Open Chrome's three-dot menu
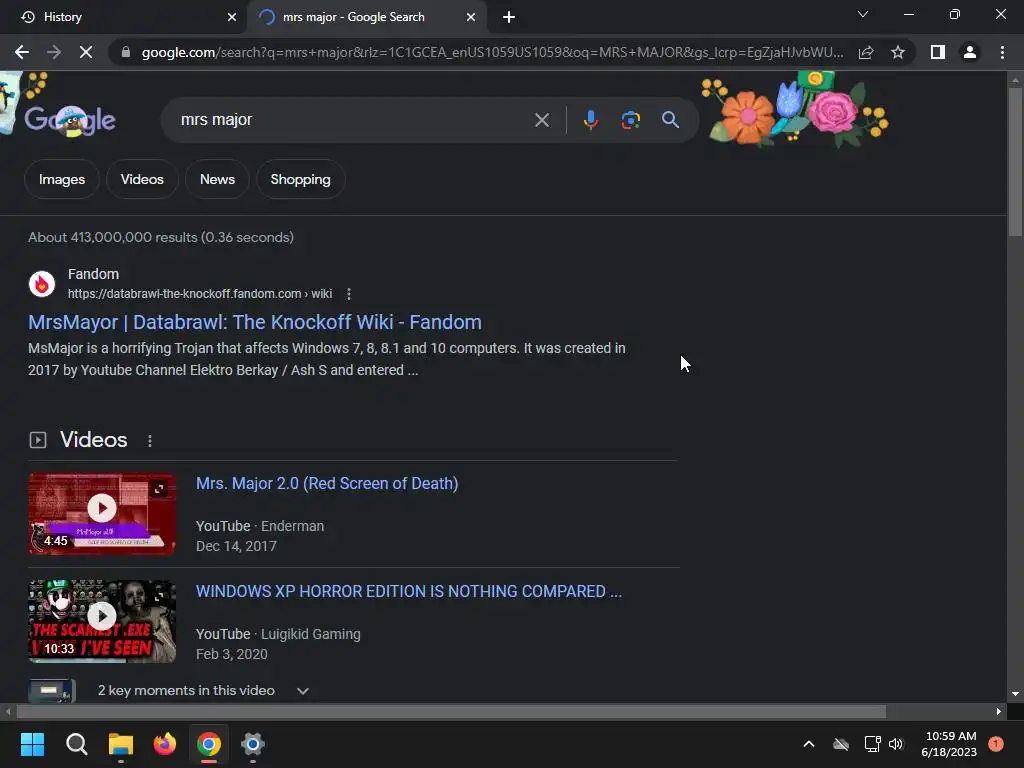The height and width of the screenshot is (768, 1024). tap(1002, 52)
